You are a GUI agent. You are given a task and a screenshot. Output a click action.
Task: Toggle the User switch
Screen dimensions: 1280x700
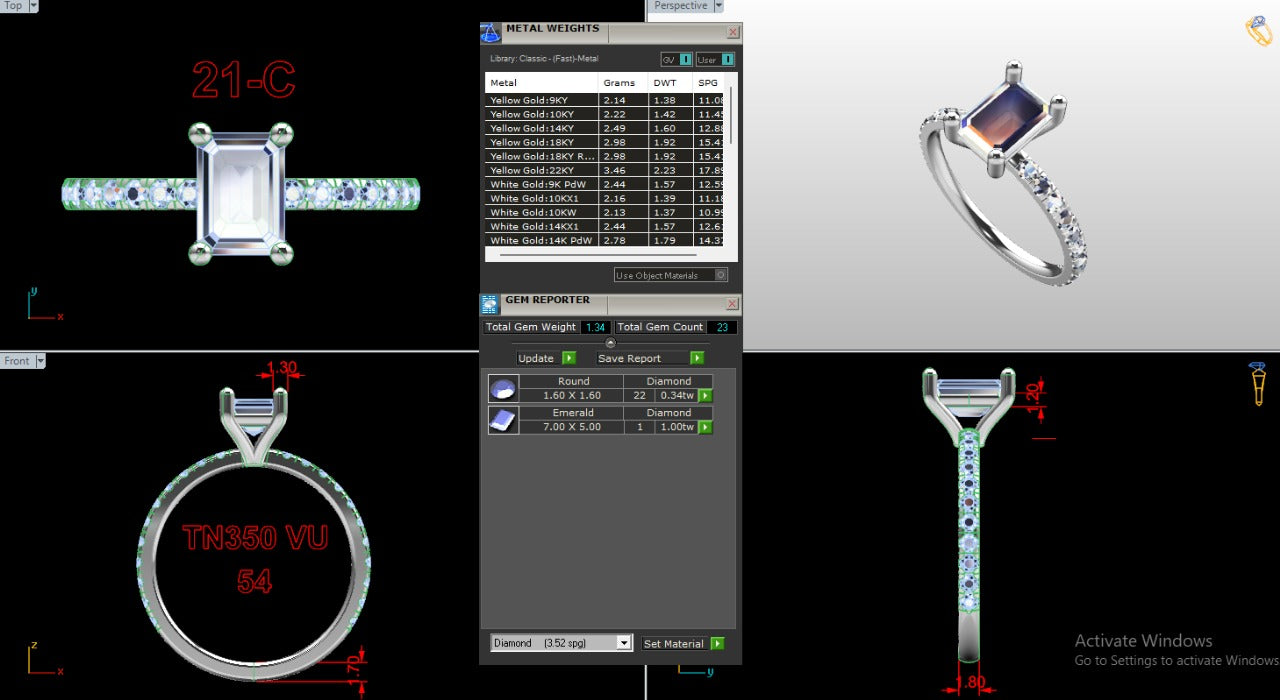(715, 59)
